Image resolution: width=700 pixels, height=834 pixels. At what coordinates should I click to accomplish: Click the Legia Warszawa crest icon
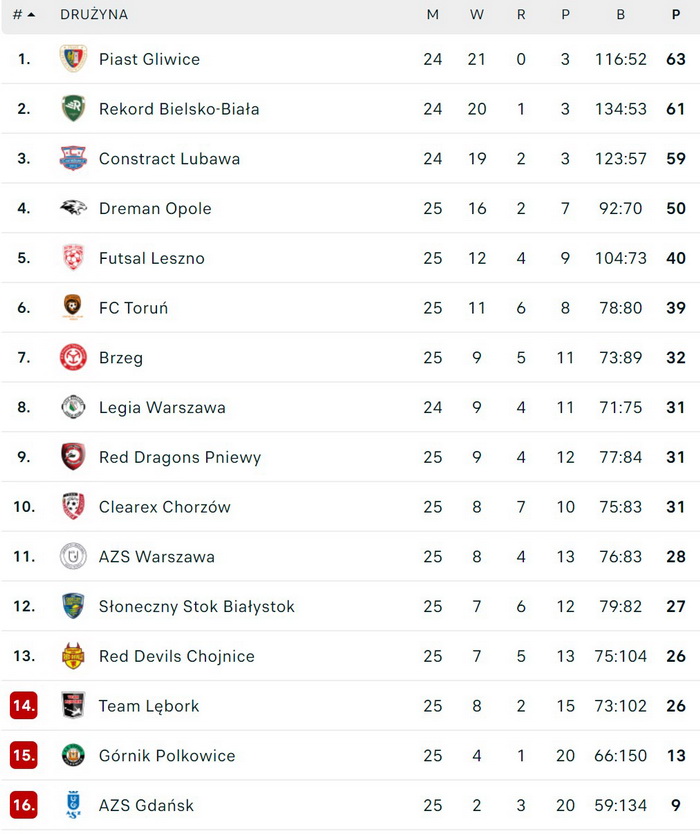(x=73, y=407)
